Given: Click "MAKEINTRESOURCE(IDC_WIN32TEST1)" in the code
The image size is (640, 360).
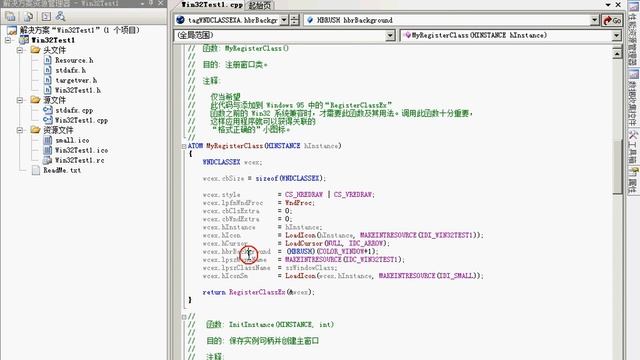Looking at the screenshot, I should click(342, 260).
